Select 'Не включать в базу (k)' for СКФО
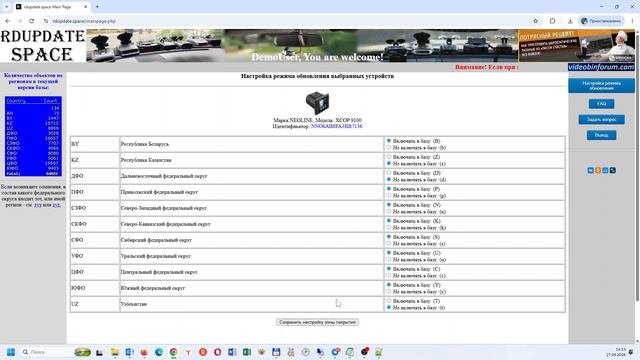This screenshot has height=360, width=640. (389, 227)
